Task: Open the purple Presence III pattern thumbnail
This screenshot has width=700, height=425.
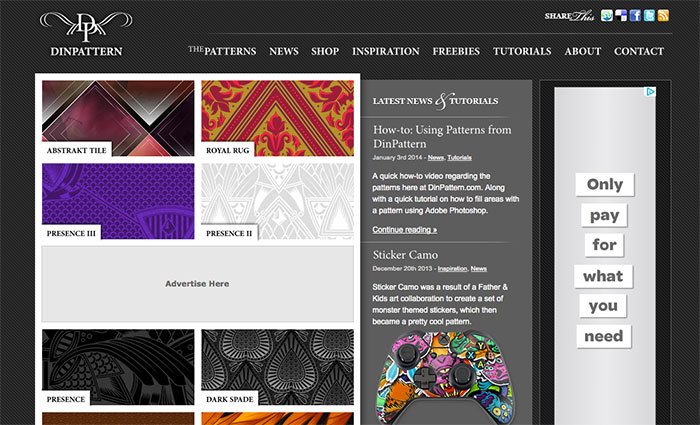Action: 118,201
